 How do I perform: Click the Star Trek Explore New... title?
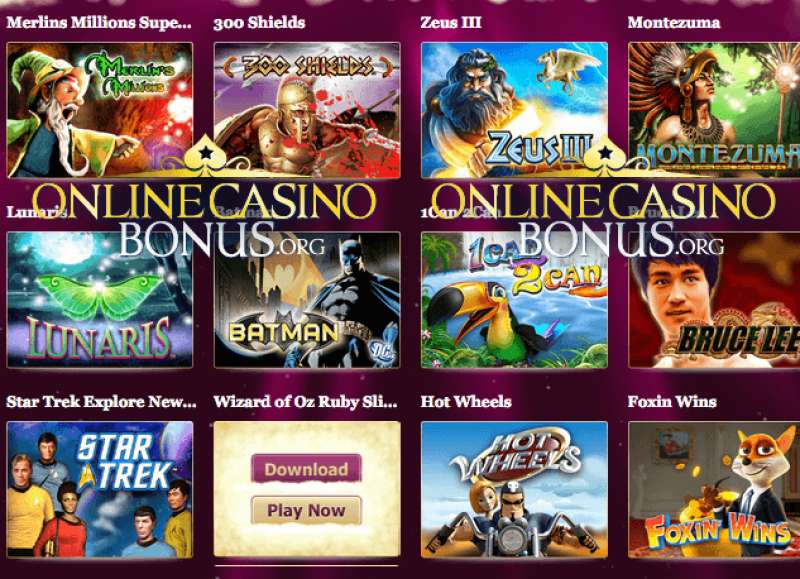coord(102,402)
